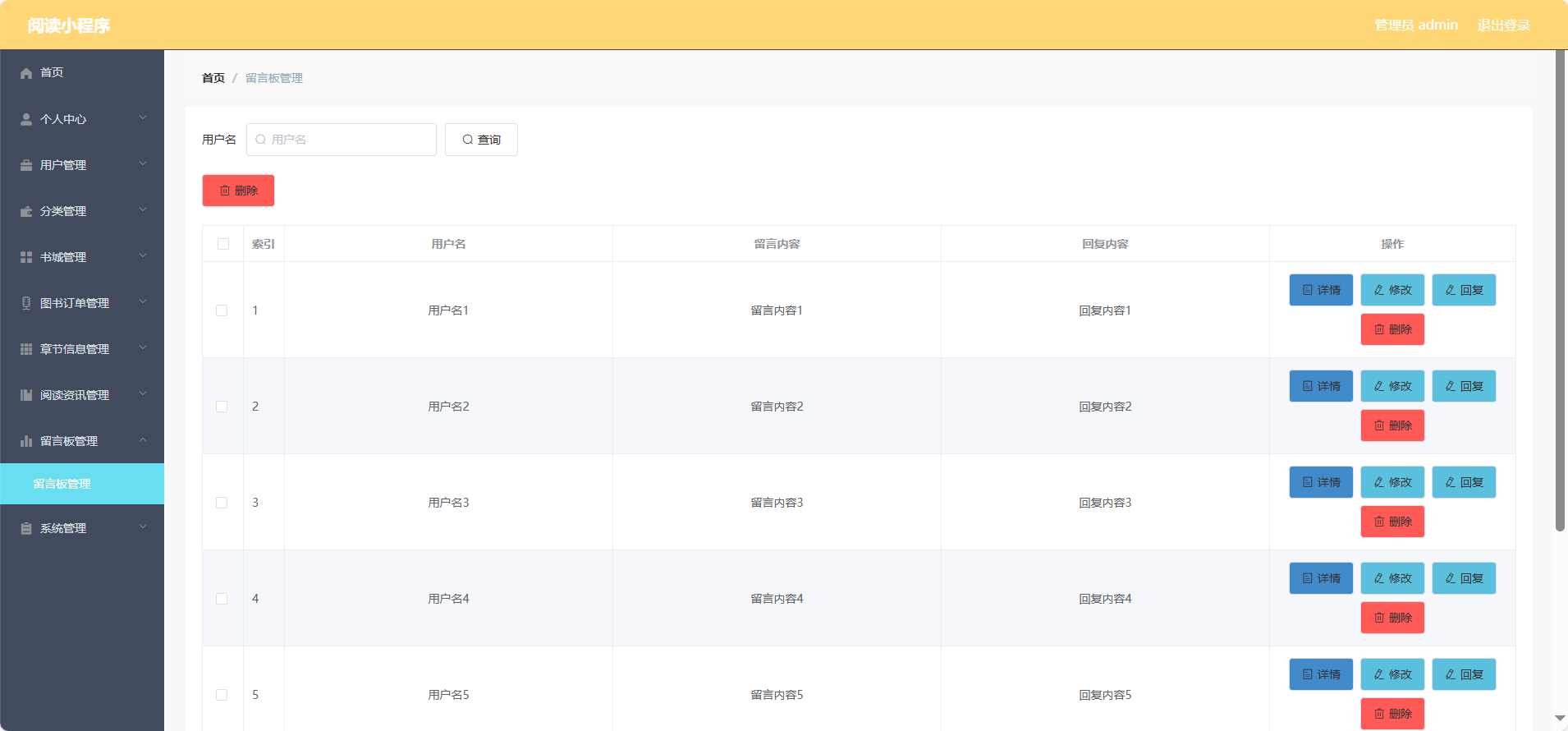Click the grid icon for 书城管理
The height and width of the screenshot is (731, 1568).
pyautogui.click(x=26, y=257)
